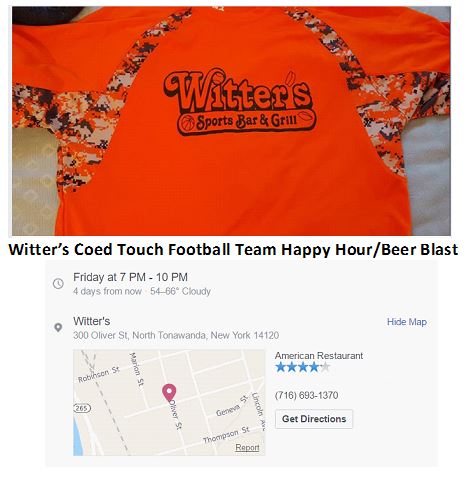Click the Get Directions button
The width and height of the screenshot is (473, 491).
pos(314,419)
